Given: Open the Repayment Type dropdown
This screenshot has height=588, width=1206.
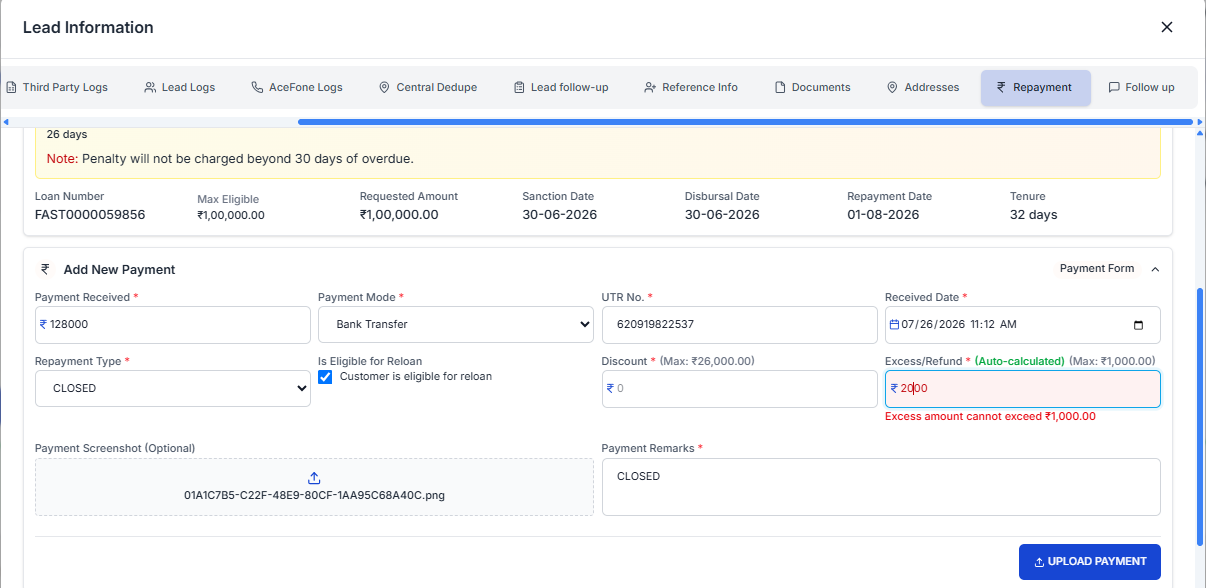Looking at the screenshot, I should click(x=173, y=389).
